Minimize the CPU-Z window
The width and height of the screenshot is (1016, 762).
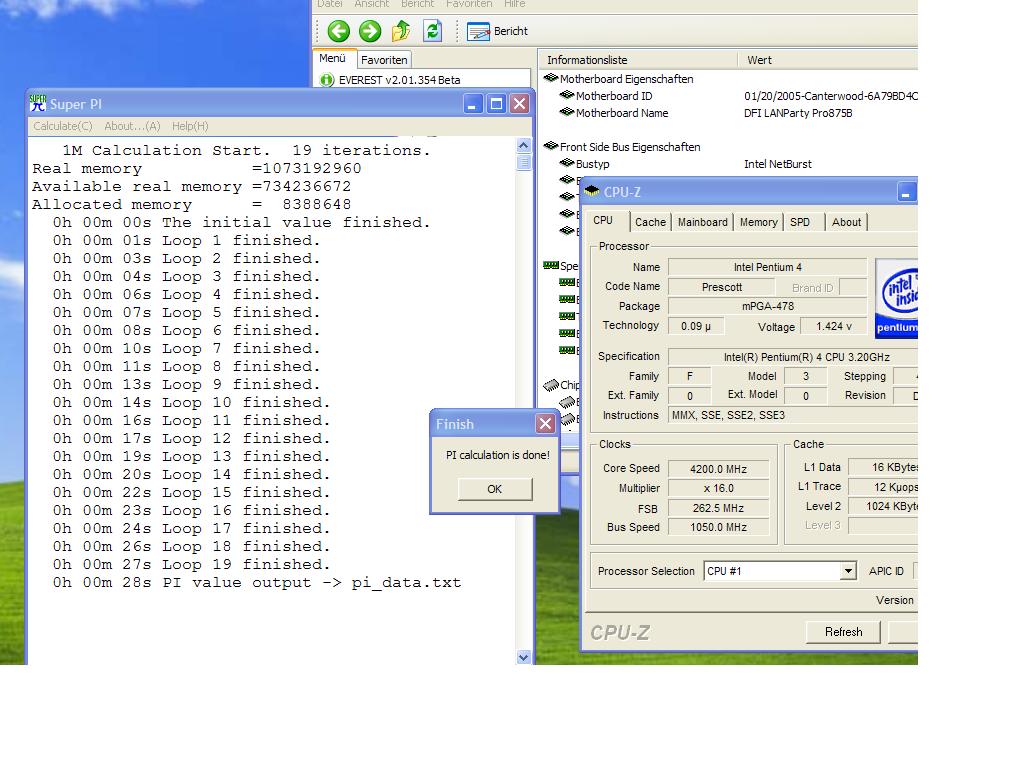[906, 192]
